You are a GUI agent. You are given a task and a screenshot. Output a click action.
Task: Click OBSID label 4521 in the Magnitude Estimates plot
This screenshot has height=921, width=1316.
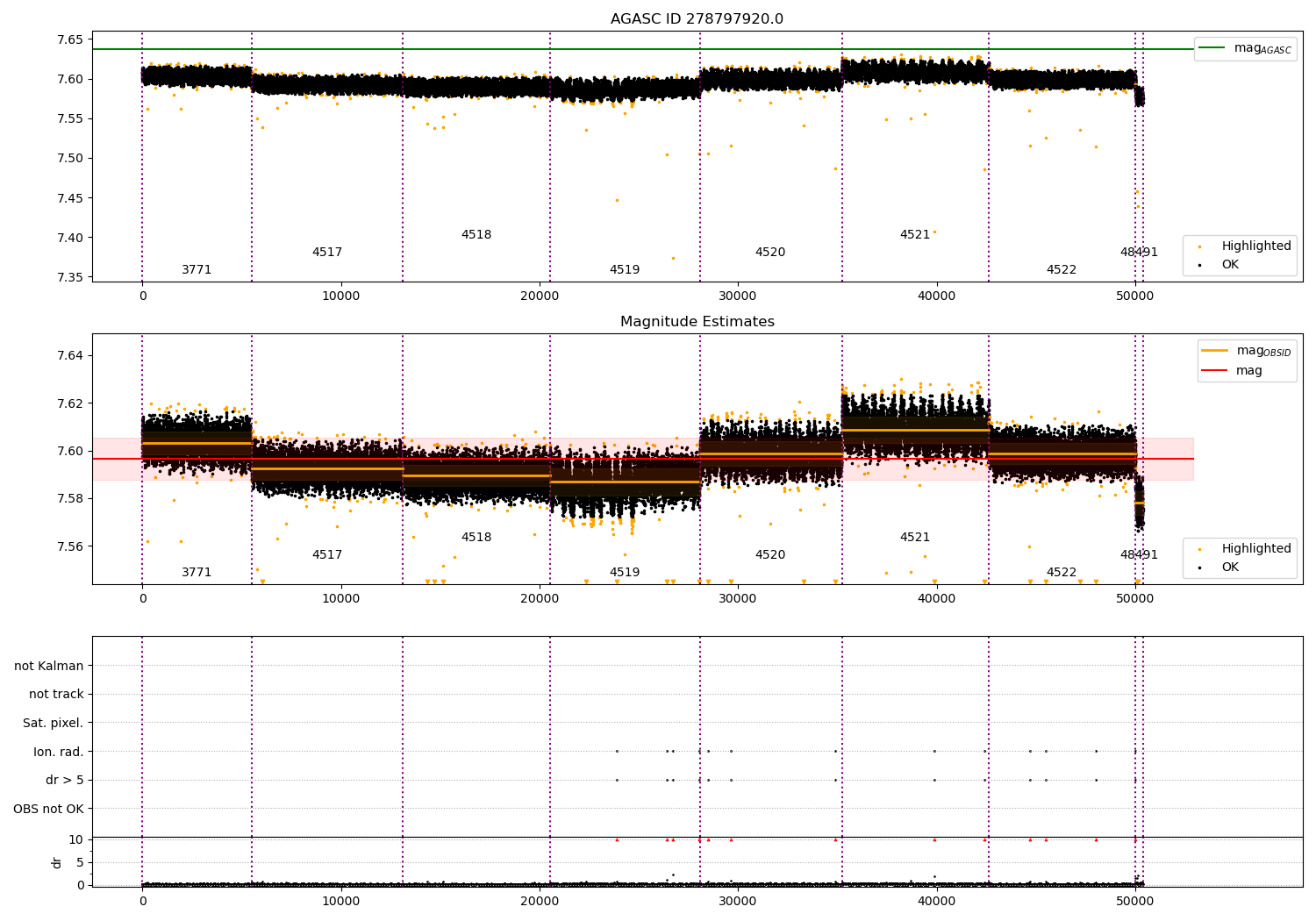(915, 538)
